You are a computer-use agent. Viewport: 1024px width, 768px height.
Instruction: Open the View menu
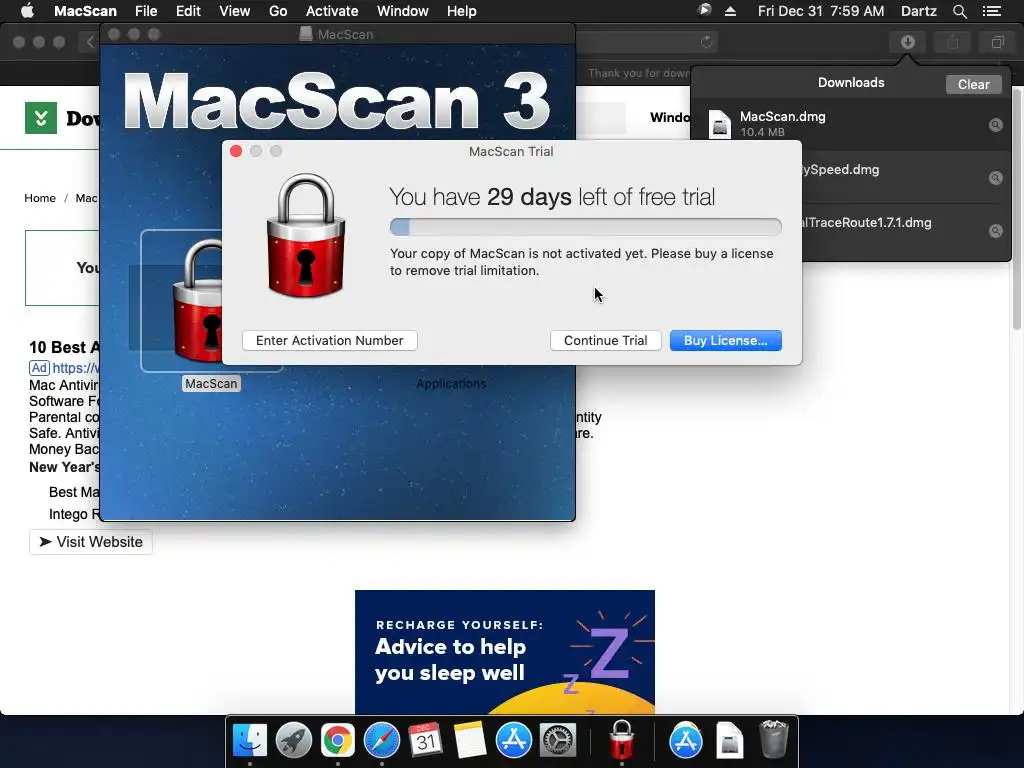(234, 11)
